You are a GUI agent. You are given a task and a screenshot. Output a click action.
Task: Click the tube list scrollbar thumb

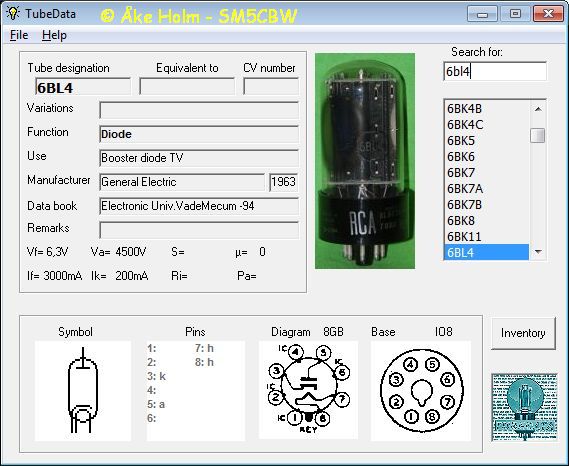click(537, 135)
